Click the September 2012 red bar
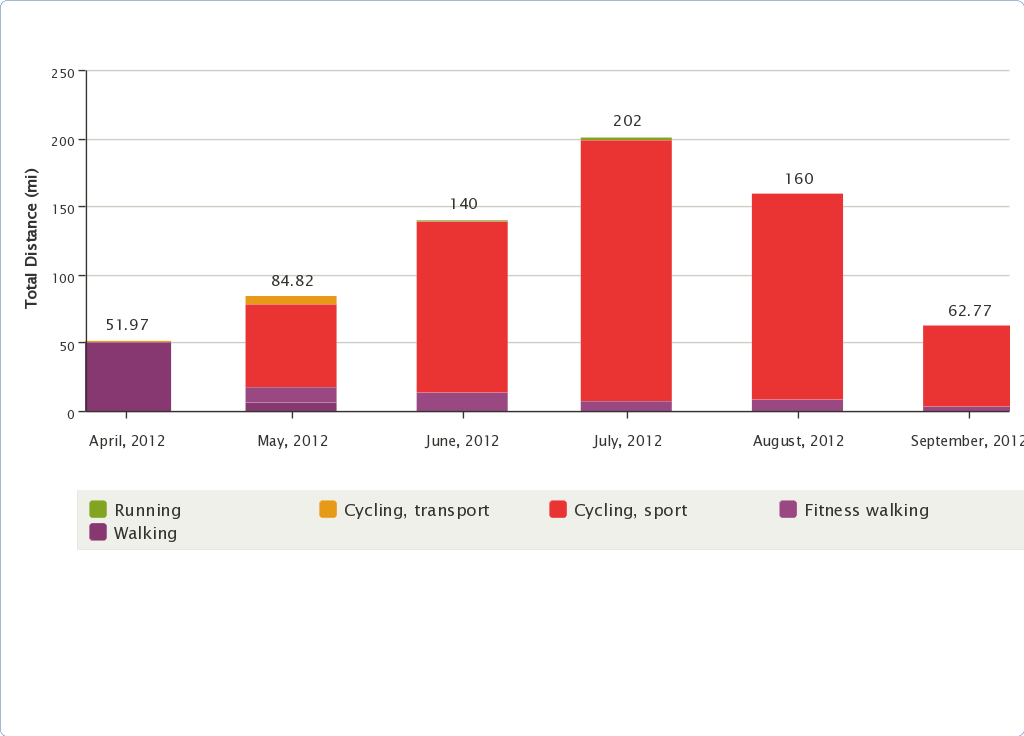 click(966, 365)
